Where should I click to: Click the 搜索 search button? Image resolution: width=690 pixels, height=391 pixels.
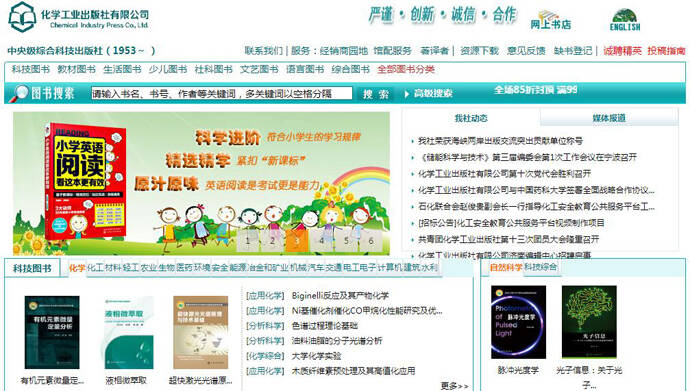376,94
